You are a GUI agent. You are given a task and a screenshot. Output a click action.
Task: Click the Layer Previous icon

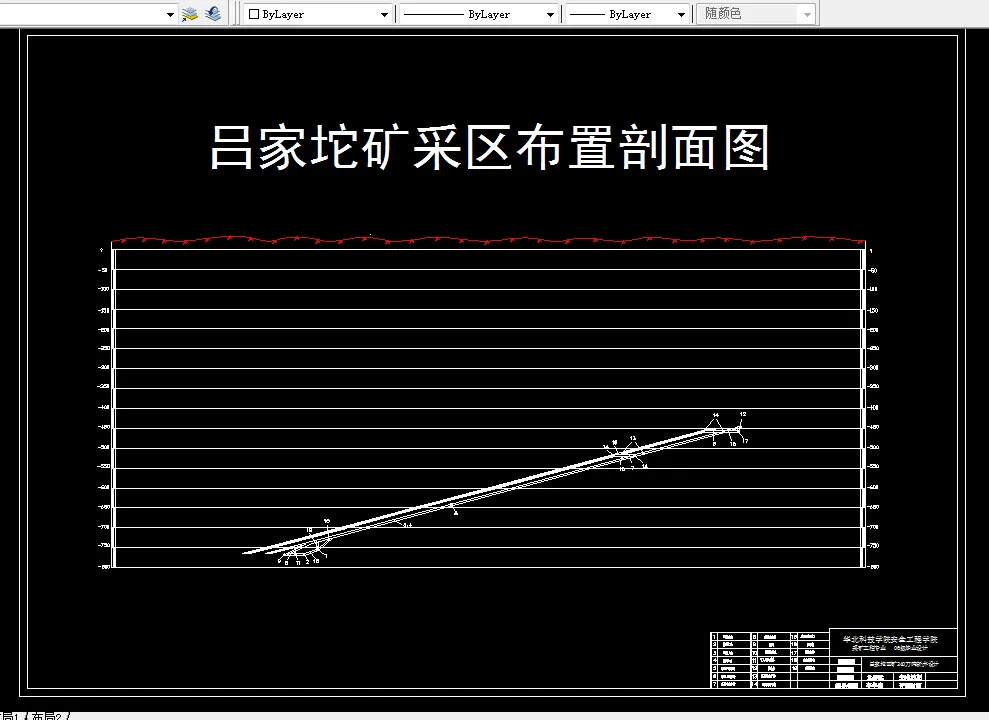[x=211, y=13]
